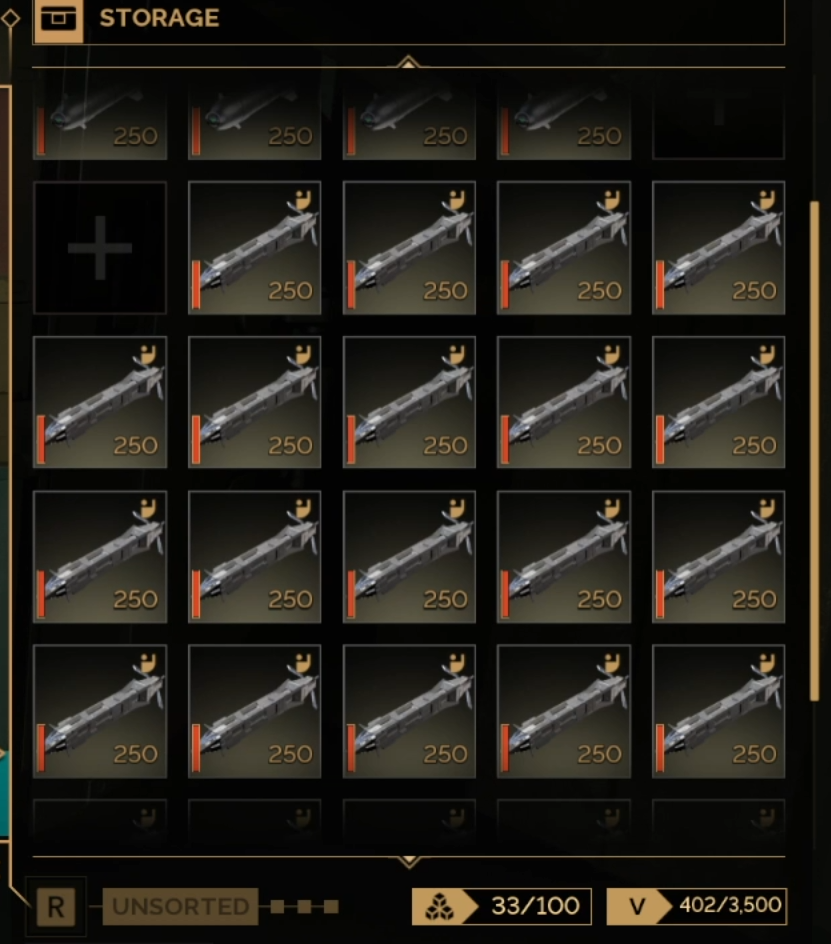Click the stacked cubes slot-count icon

(x=440, y=906)
